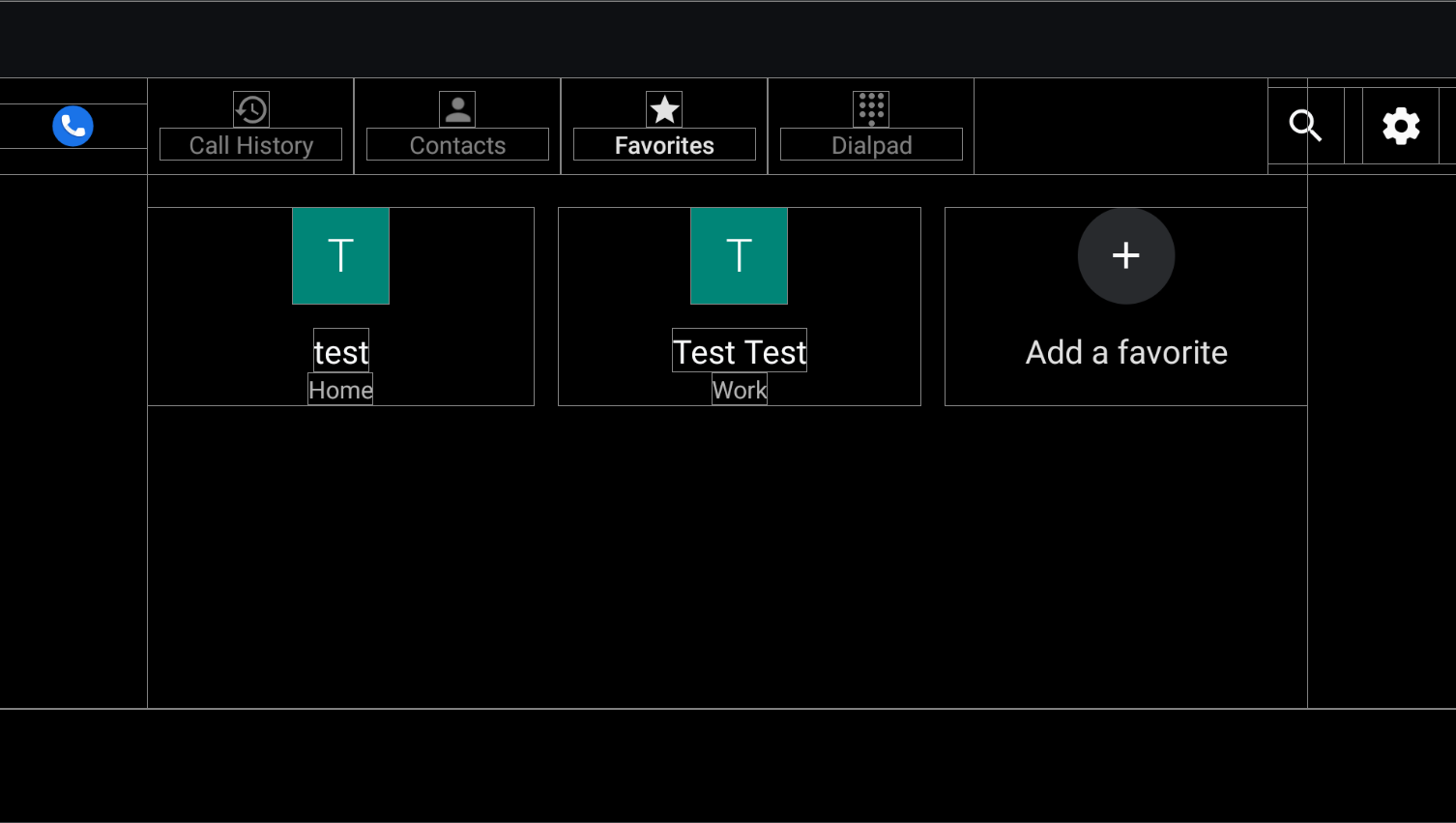Select the Contacts tab label
Screen dimensions: 1456x823
pos(457,145)
